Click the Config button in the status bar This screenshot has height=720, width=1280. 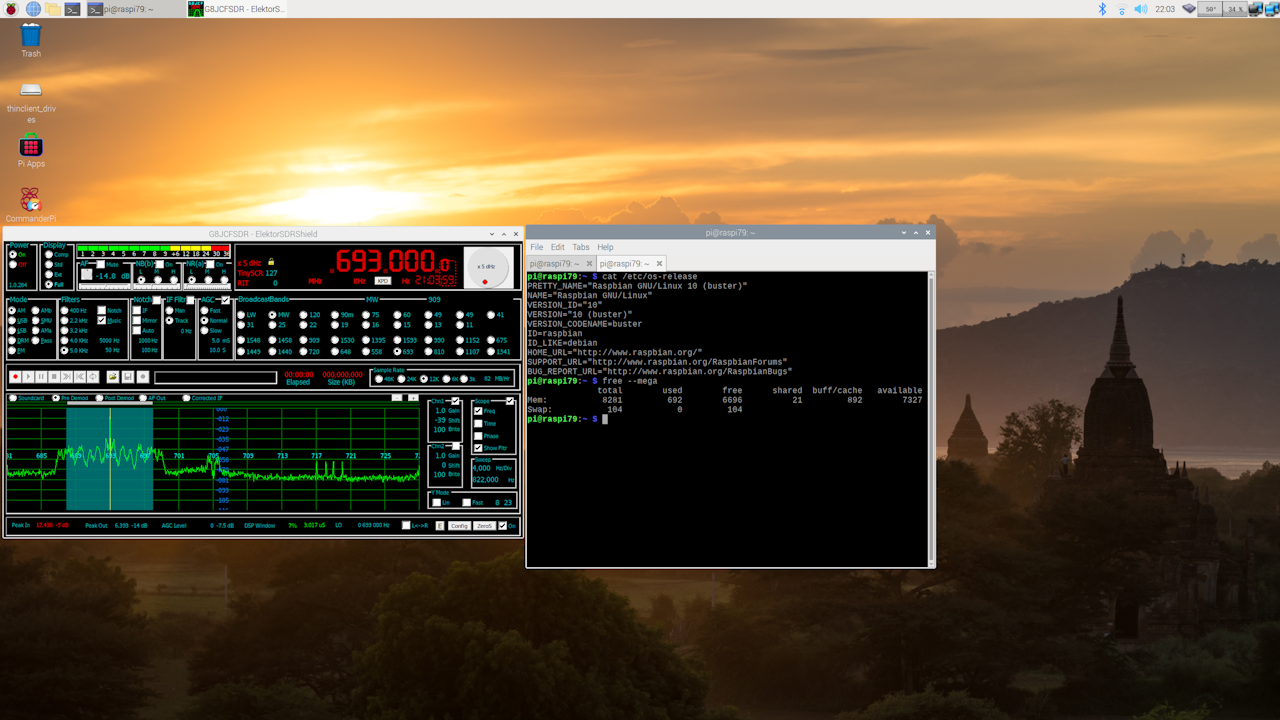459,526
